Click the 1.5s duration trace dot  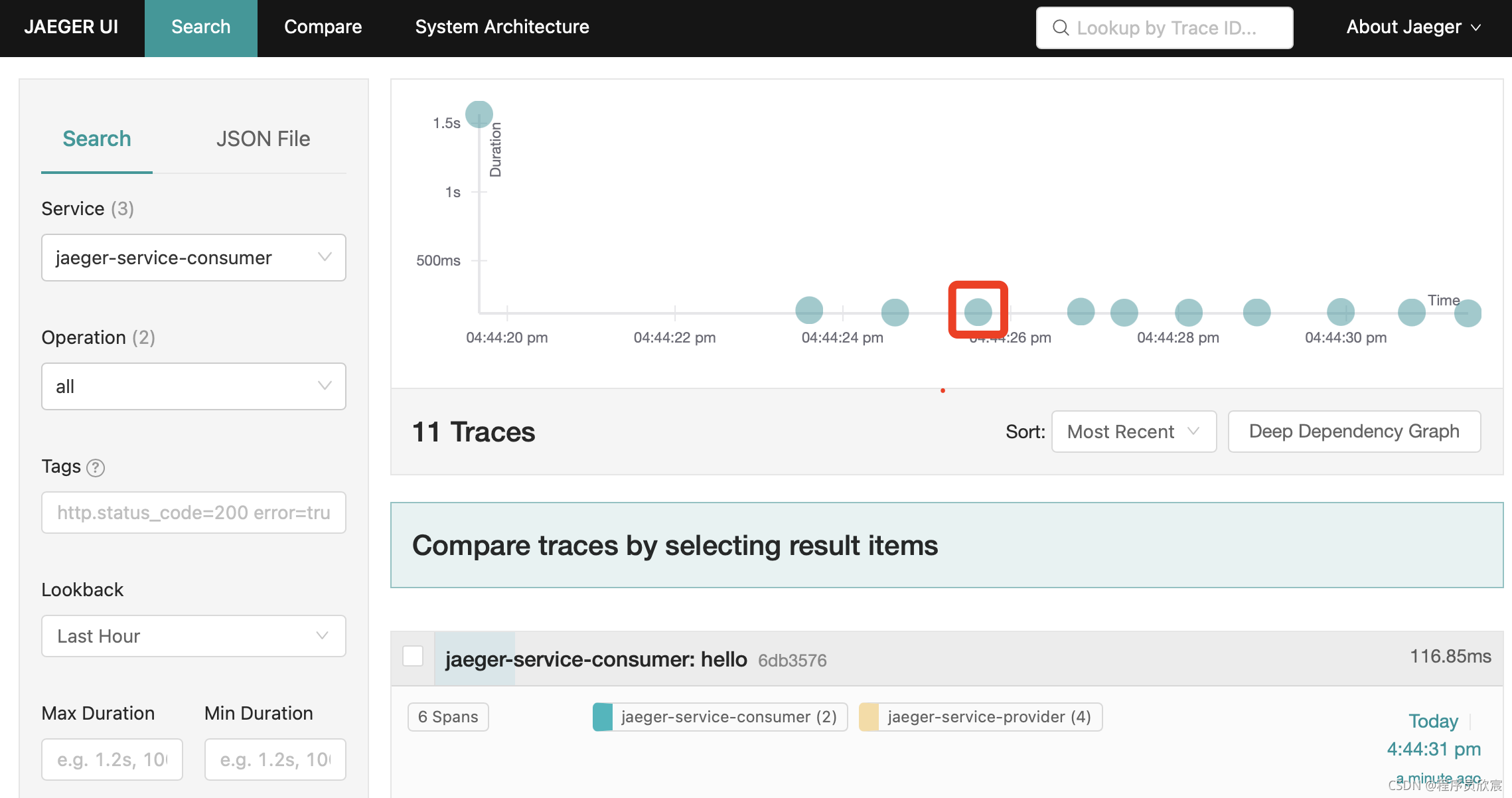(x=479, y=114)
